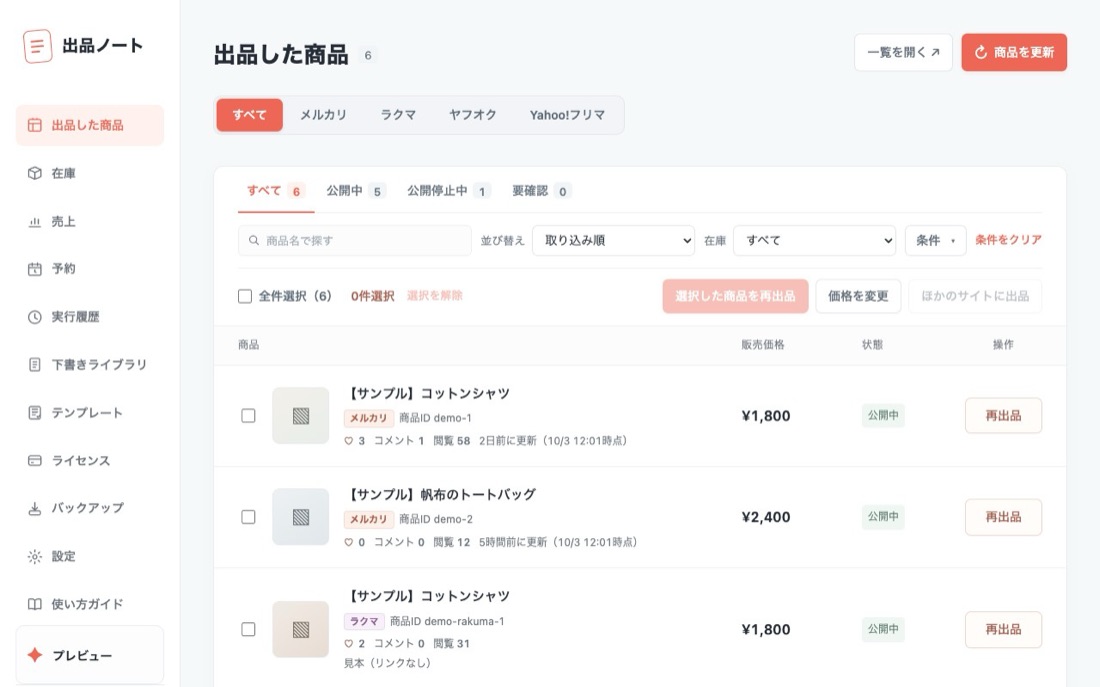Check the box for 帆布のトートバッグ

248,516
